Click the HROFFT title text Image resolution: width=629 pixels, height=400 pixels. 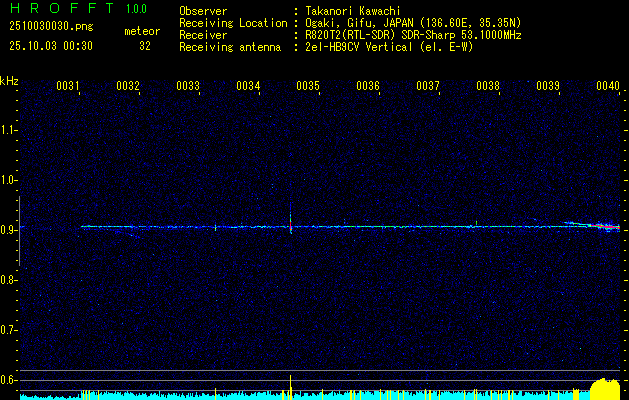click(x=62, y=8)
